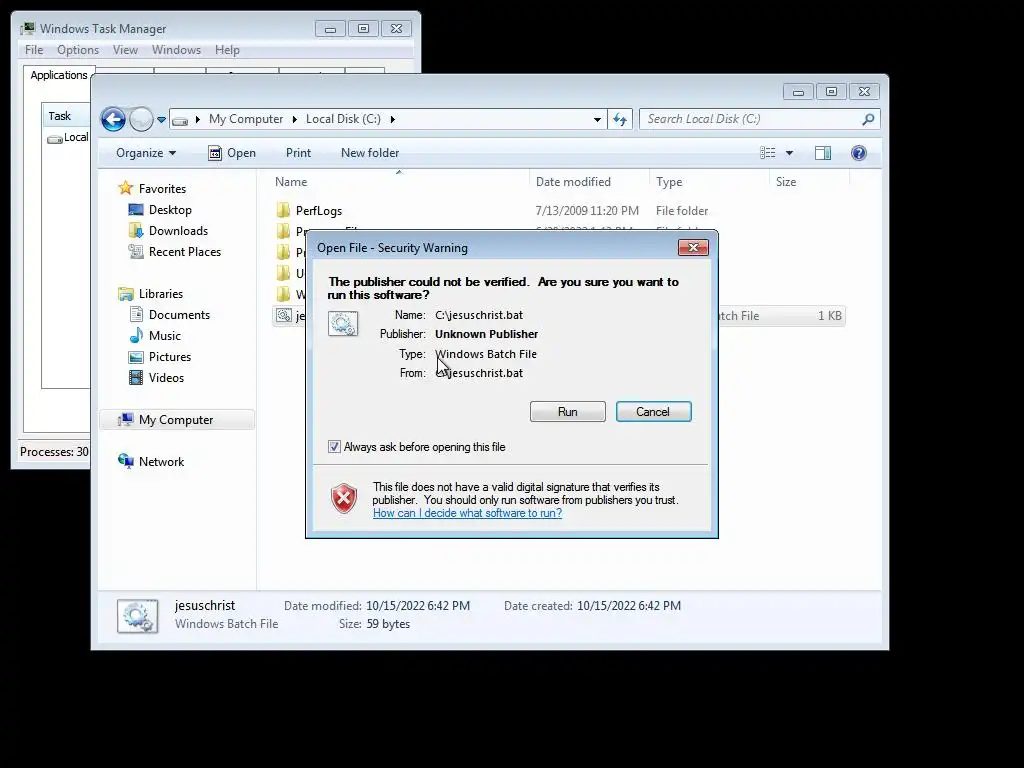Click the Run button in security warning
The image size is (1024, 768).
[568, 412]
